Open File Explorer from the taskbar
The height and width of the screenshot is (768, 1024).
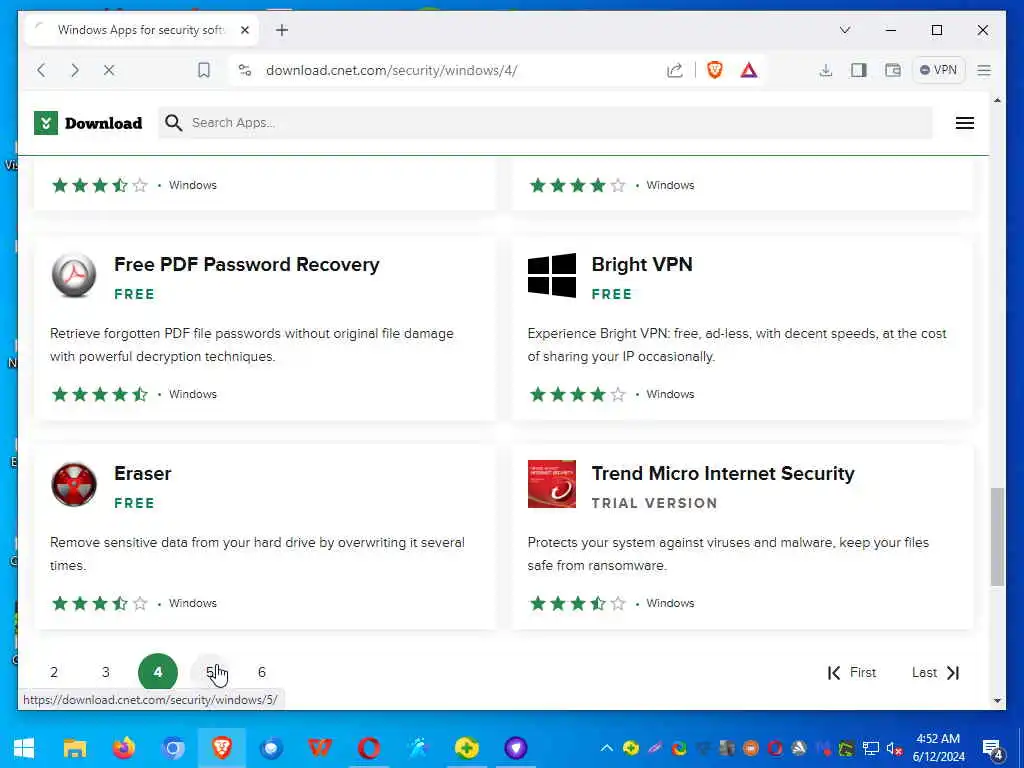click(x=74, y=748)
